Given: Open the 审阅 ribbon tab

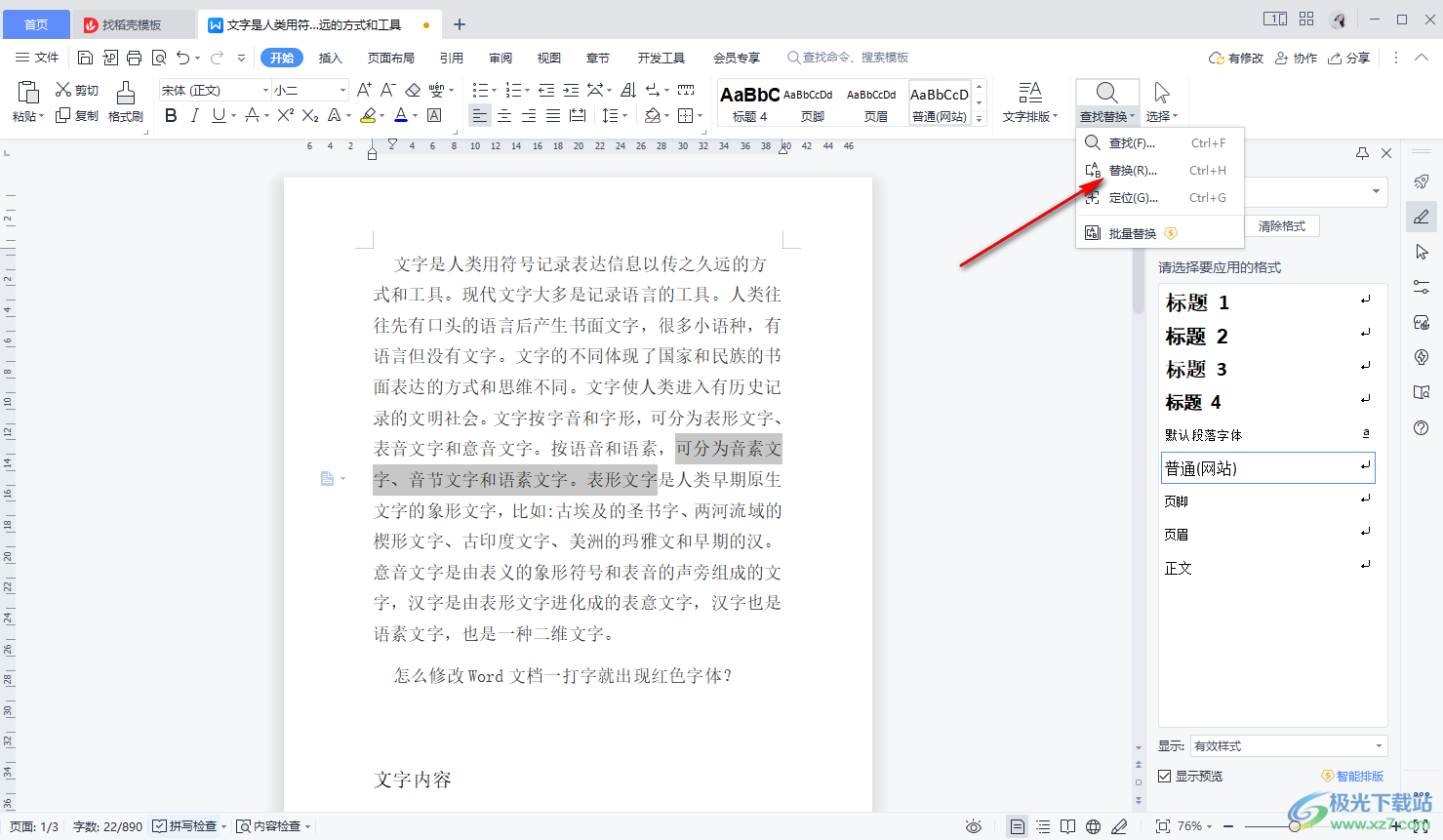Looking at the screenshot, I should [x=501, y=58].
